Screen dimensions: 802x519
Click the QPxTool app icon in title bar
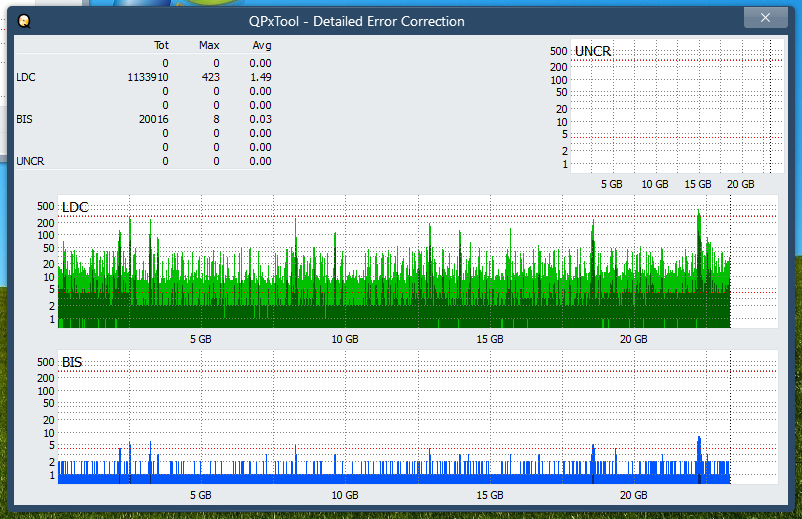coord(24,21)
